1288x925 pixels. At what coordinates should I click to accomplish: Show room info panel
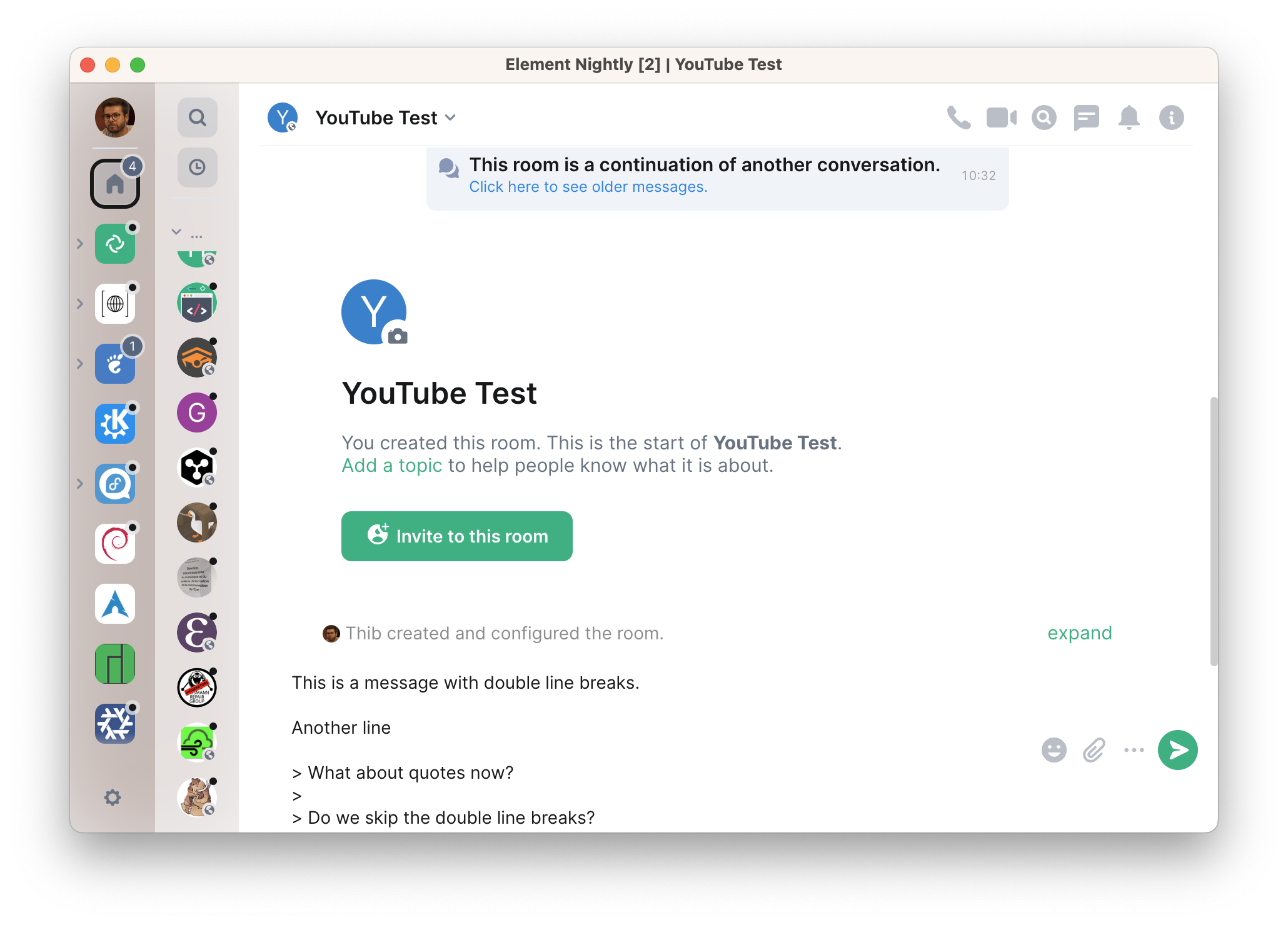[x=1171, y=117]
